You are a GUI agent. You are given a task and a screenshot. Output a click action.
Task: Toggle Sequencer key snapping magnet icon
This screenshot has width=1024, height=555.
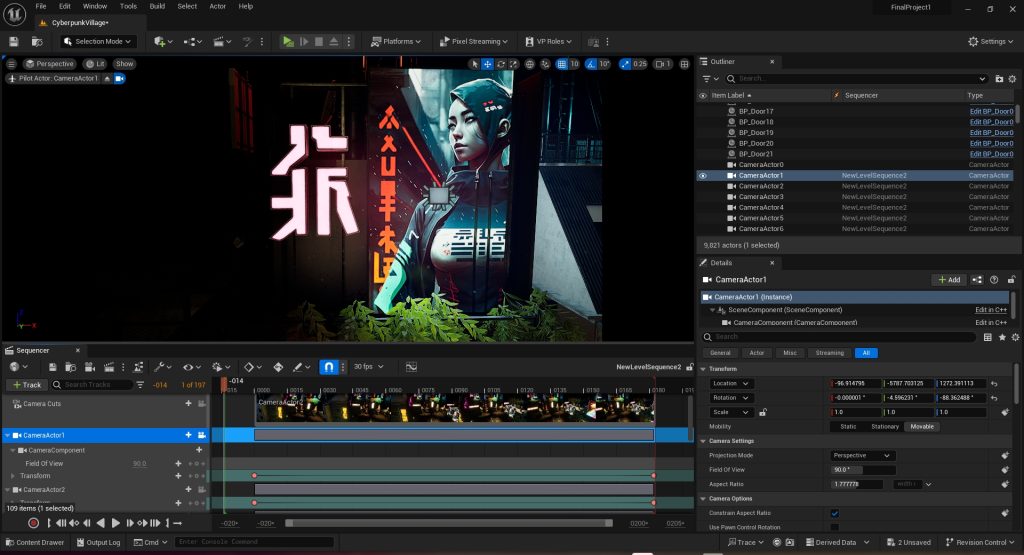tap(329, 367)
